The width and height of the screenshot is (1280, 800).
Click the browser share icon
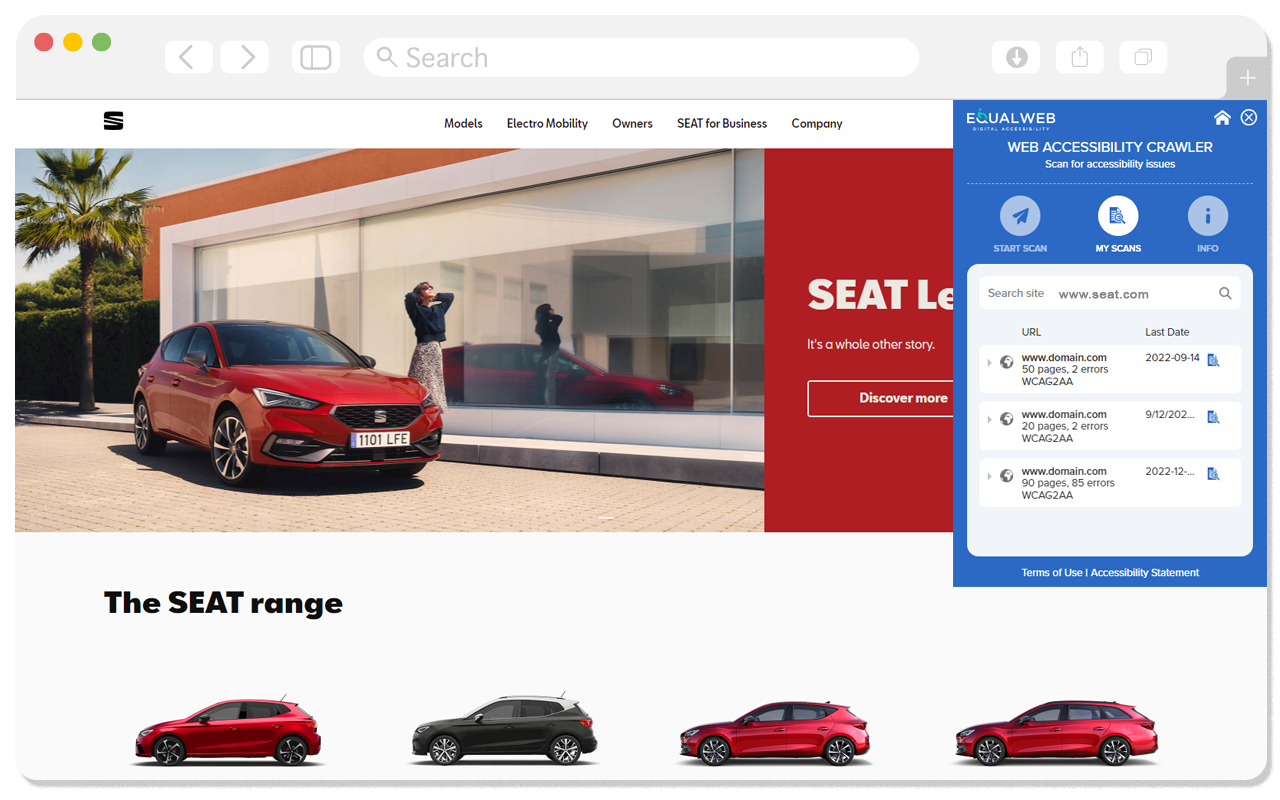[1079, 57]
